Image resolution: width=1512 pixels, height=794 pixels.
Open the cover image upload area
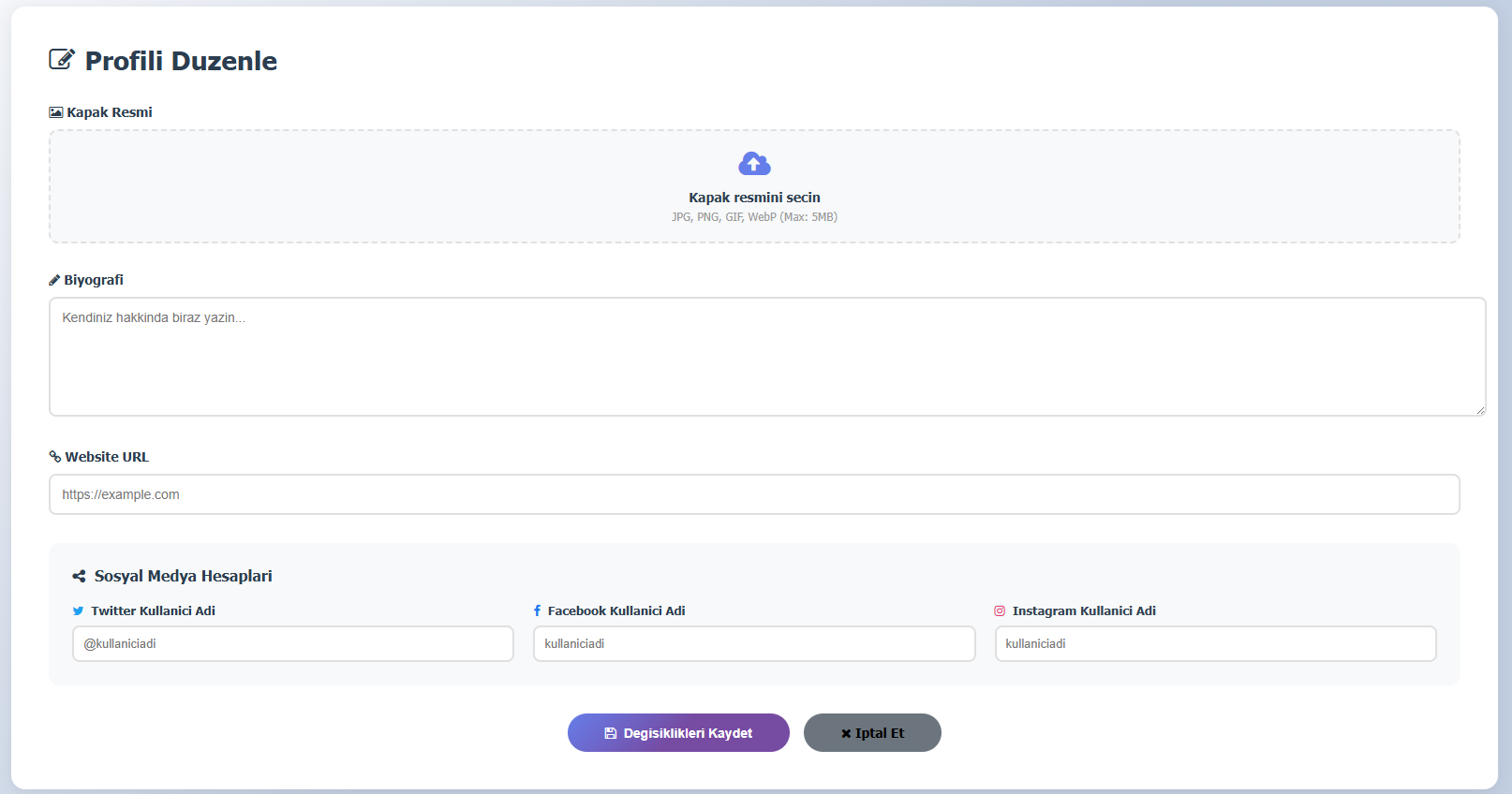tap(754, 186)
